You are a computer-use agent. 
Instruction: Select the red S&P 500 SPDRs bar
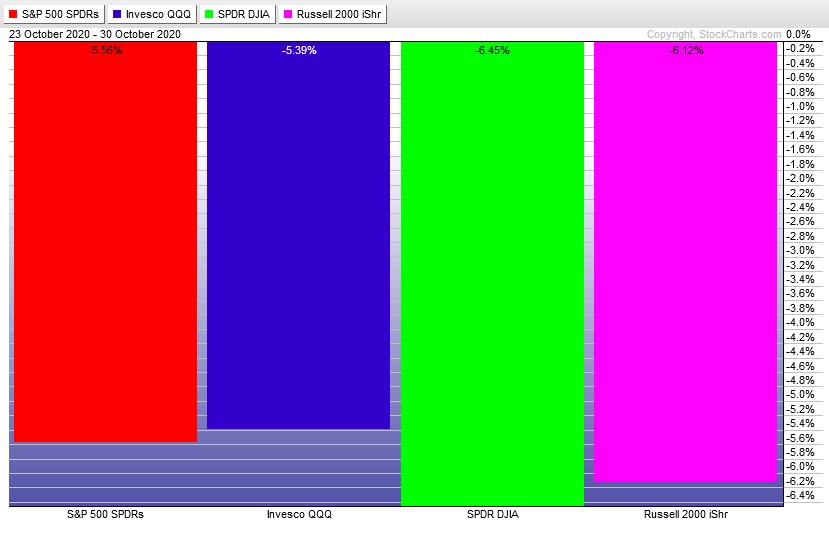(x=105, y=242)
